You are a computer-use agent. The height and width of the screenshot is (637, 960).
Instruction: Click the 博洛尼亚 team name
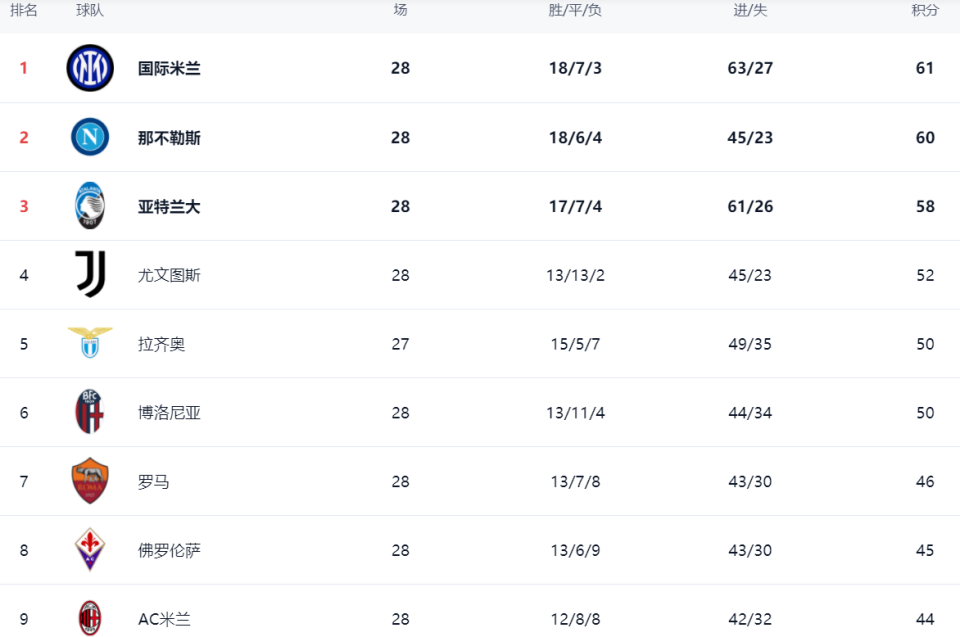pyautogui.click(x=169, y=413)
